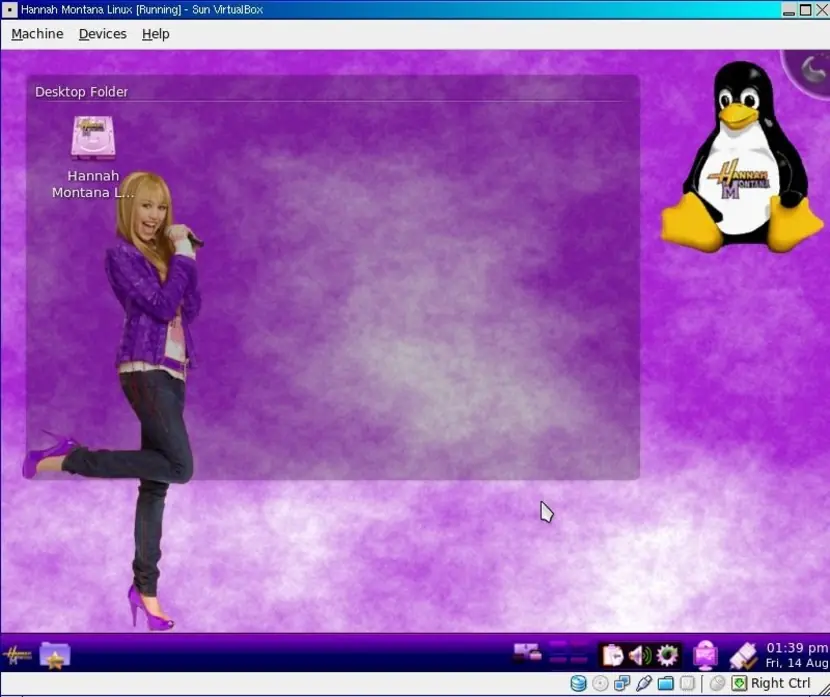Click the Show Desktop panel icon
Image resolution: width=830 pixels, height=697 pixels.
[527, 654]
